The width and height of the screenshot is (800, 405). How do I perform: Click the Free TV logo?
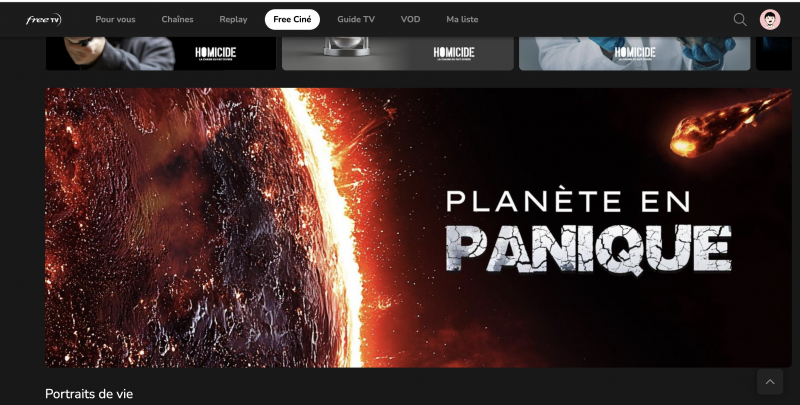[43, 19]
